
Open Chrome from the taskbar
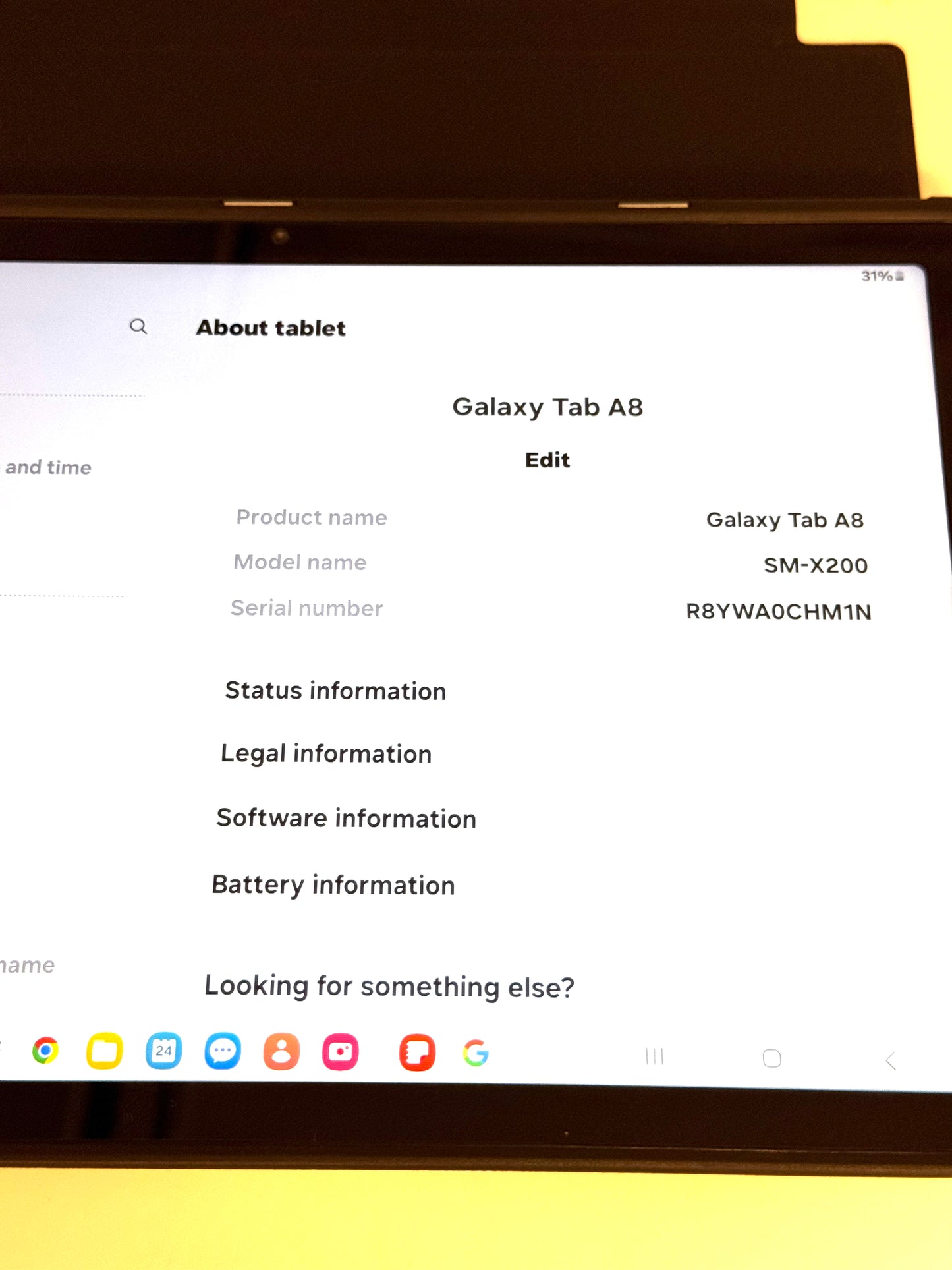click(x=45, y=1051)
